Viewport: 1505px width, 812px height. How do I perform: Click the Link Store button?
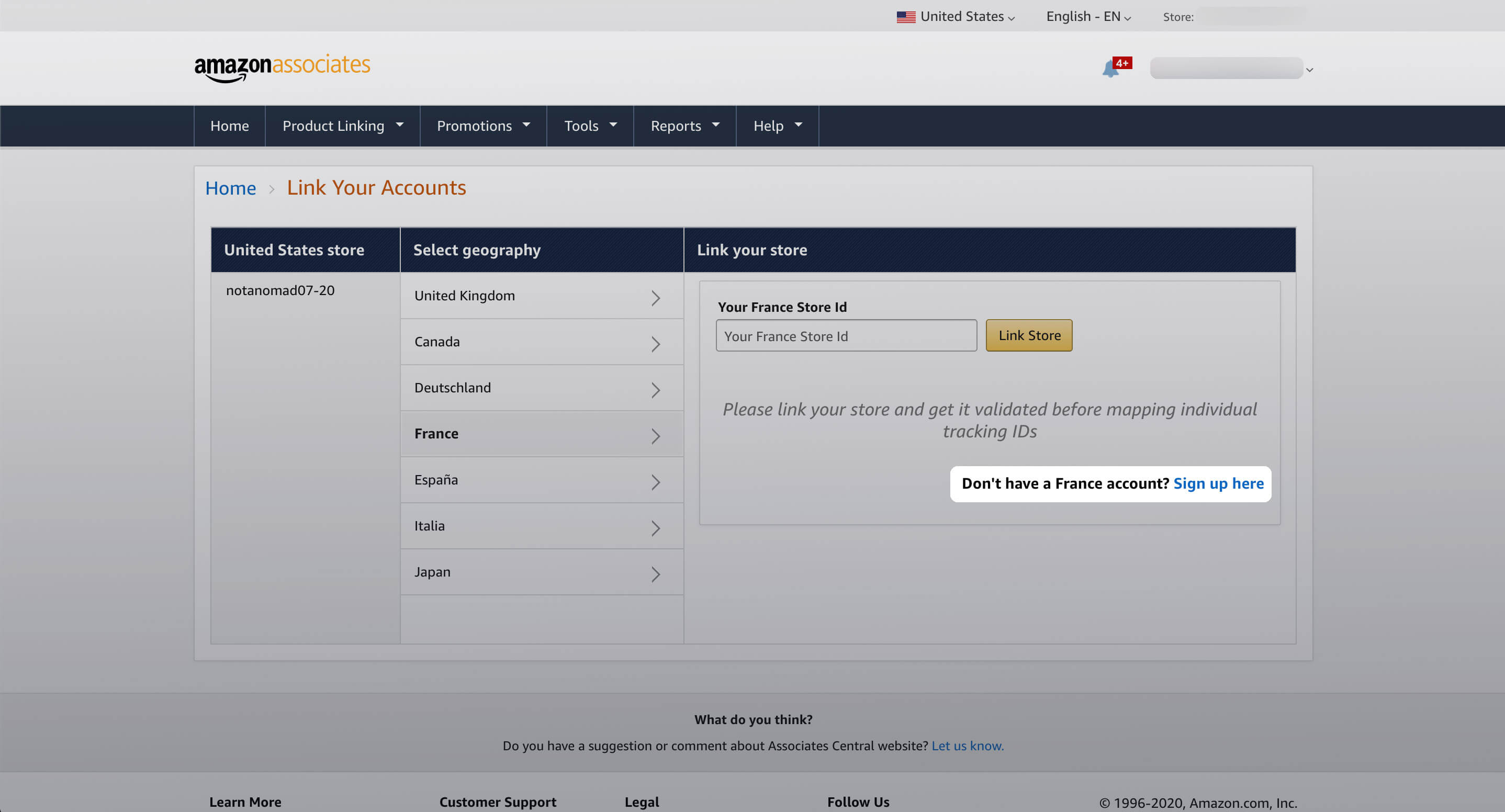pos(1029,336)
